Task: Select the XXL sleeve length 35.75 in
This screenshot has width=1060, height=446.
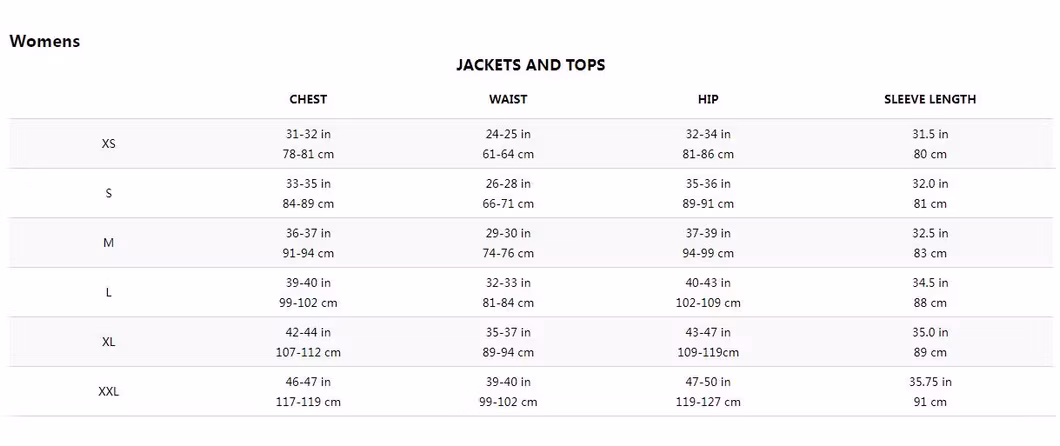Action: pyautogui.click(x=930, y=382)
